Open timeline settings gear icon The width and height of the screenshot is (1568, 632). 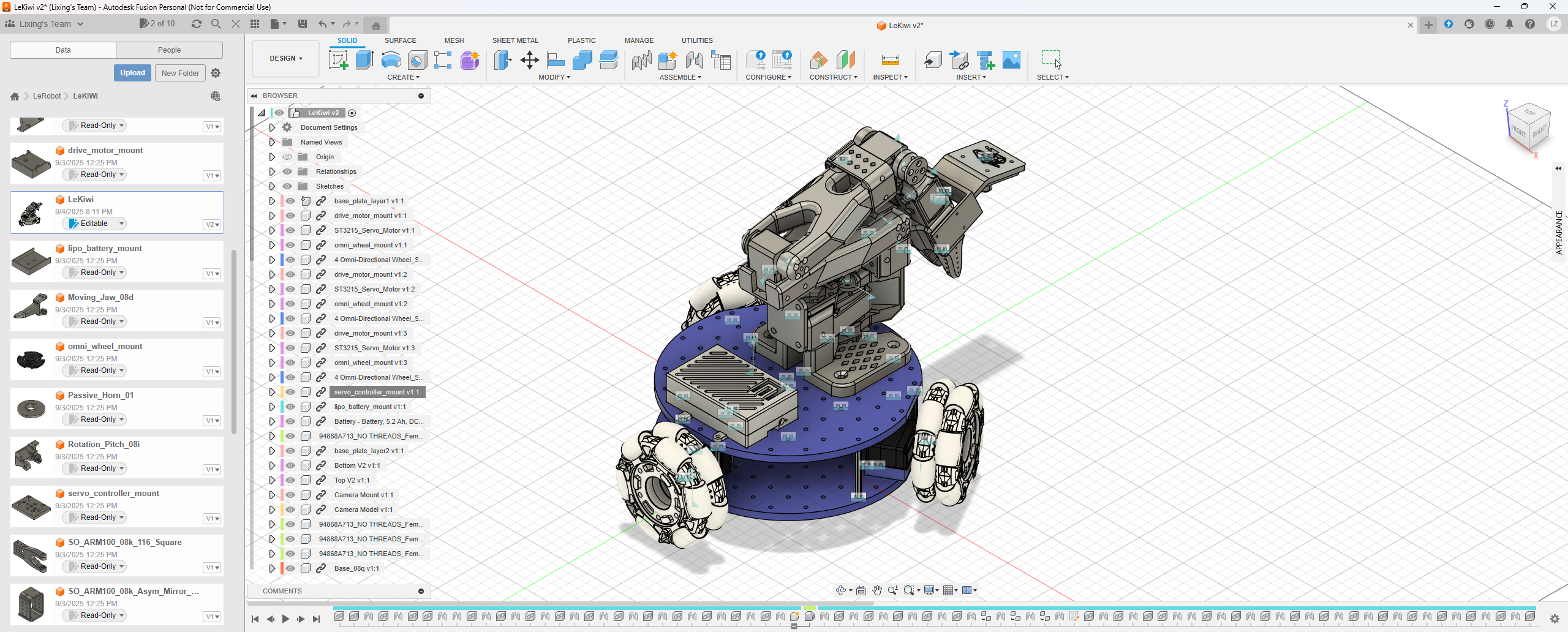tap(1555, 619)
